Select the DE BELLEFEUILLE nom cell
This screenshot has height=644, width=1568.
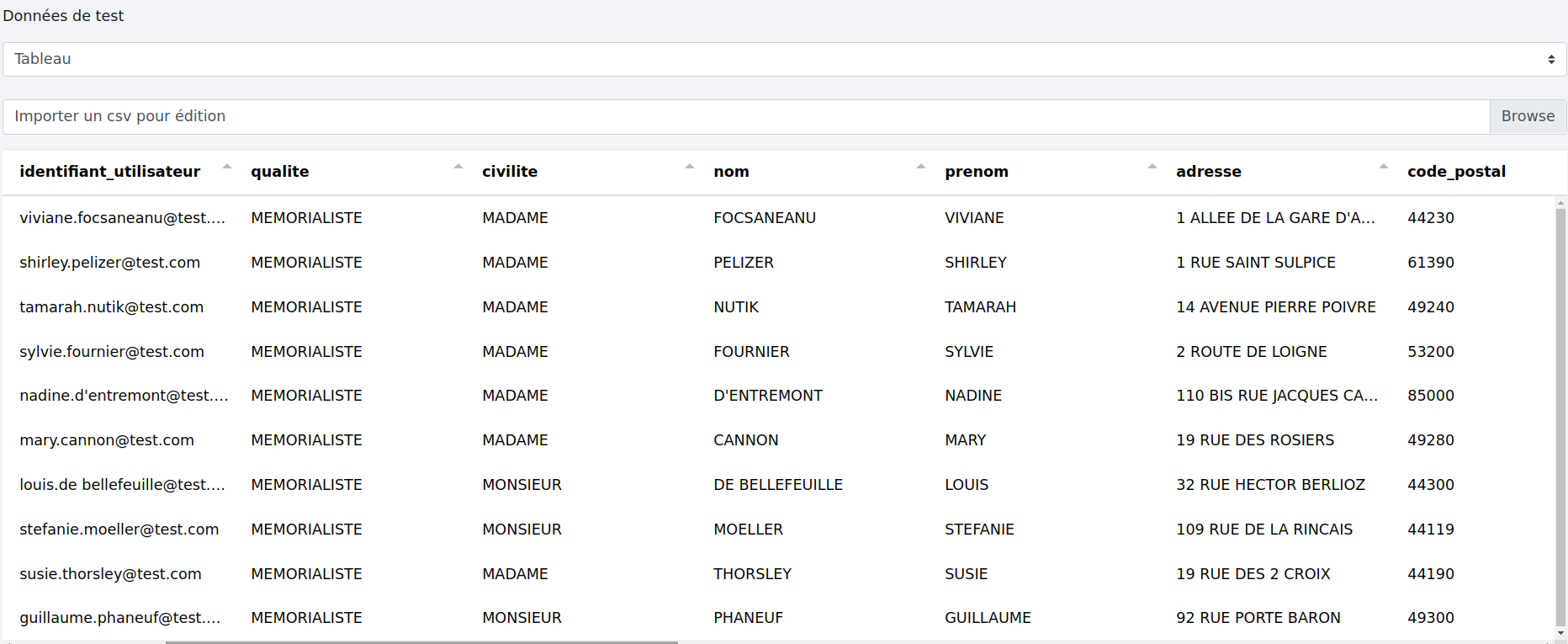pos(777,485)
